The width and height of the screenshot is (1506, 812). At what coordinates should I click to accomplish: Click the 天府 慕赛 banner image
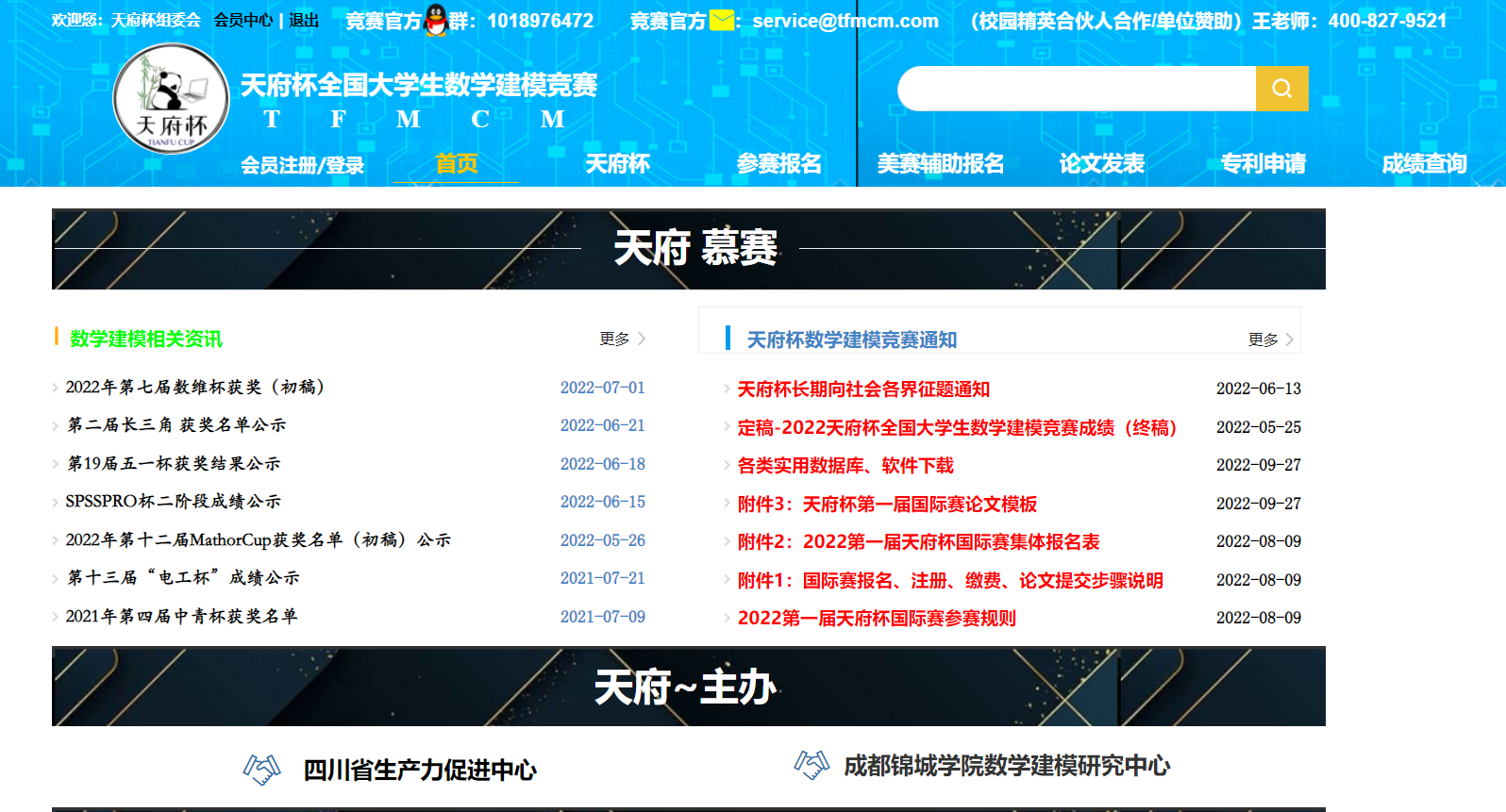coord(689,249)
